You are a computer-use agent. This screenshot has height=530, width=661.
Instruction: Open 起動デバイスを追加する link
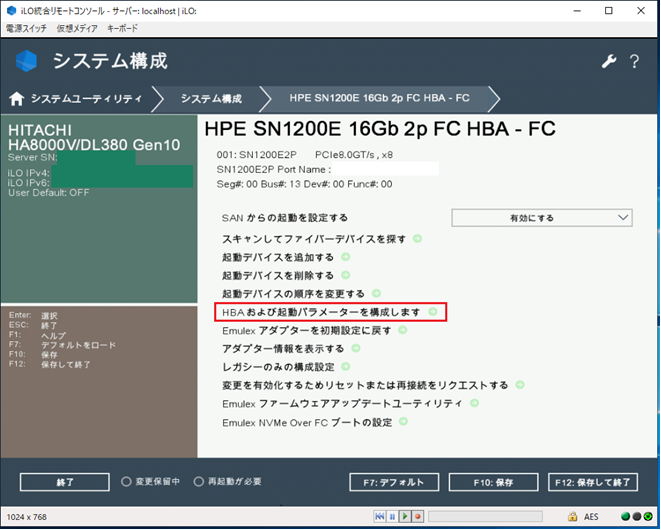278,257
